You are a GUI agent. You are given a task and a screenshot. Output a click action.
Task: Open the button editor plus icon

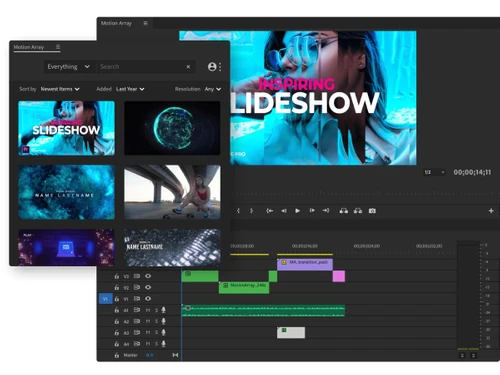pos(491,211)
